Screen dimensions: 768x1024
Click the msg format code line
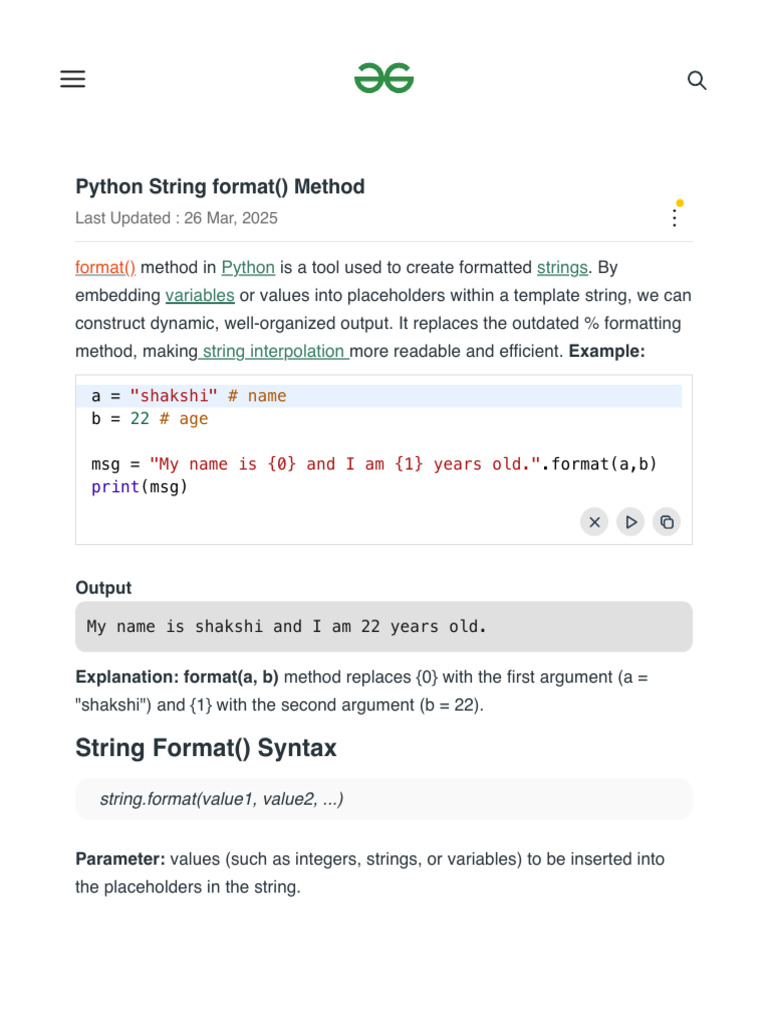coord(374,464)
